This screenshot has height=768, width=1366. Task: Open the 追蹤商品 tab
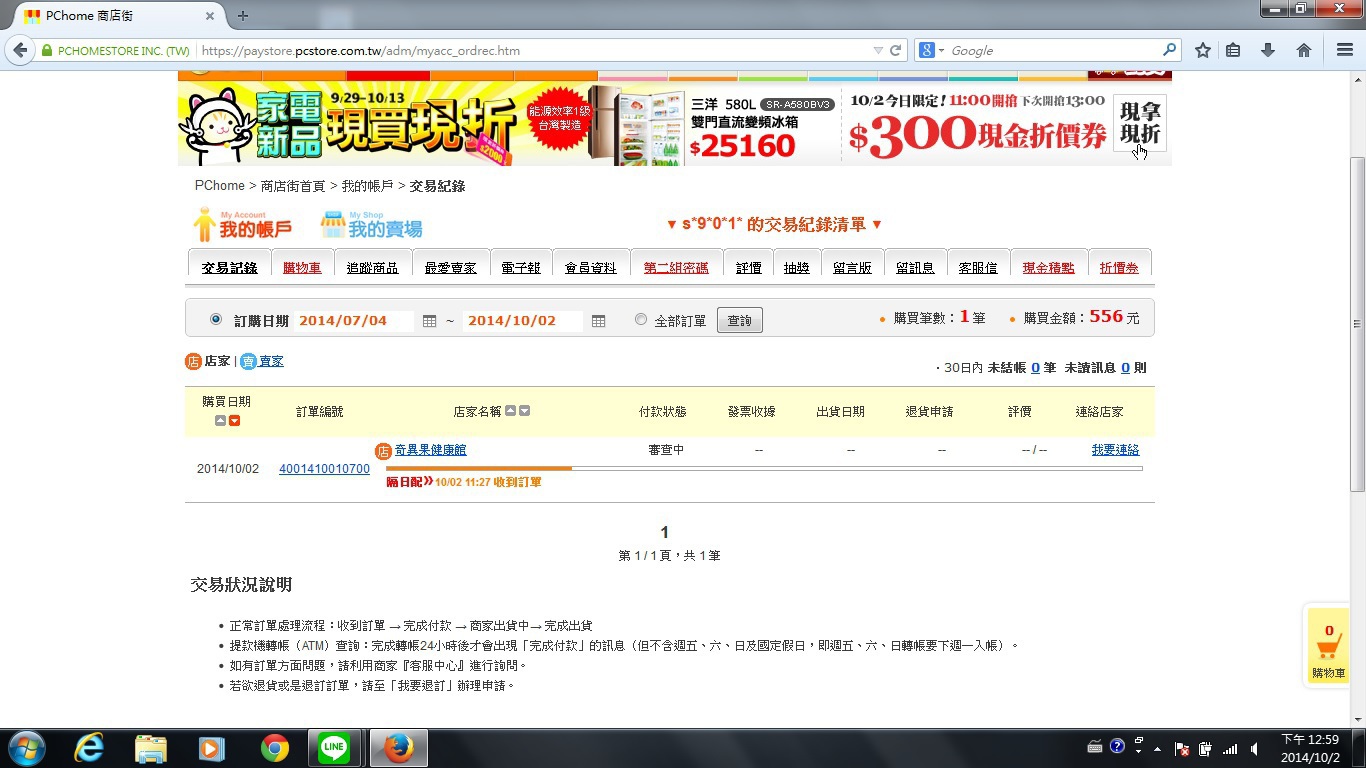[x=372, y=267]
